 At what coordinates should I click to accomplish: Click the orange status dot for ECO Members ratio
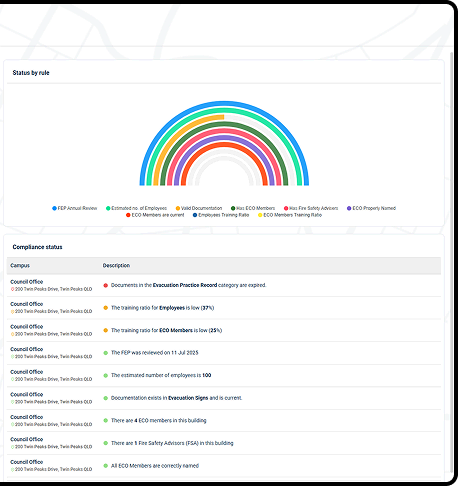(106, 330)
